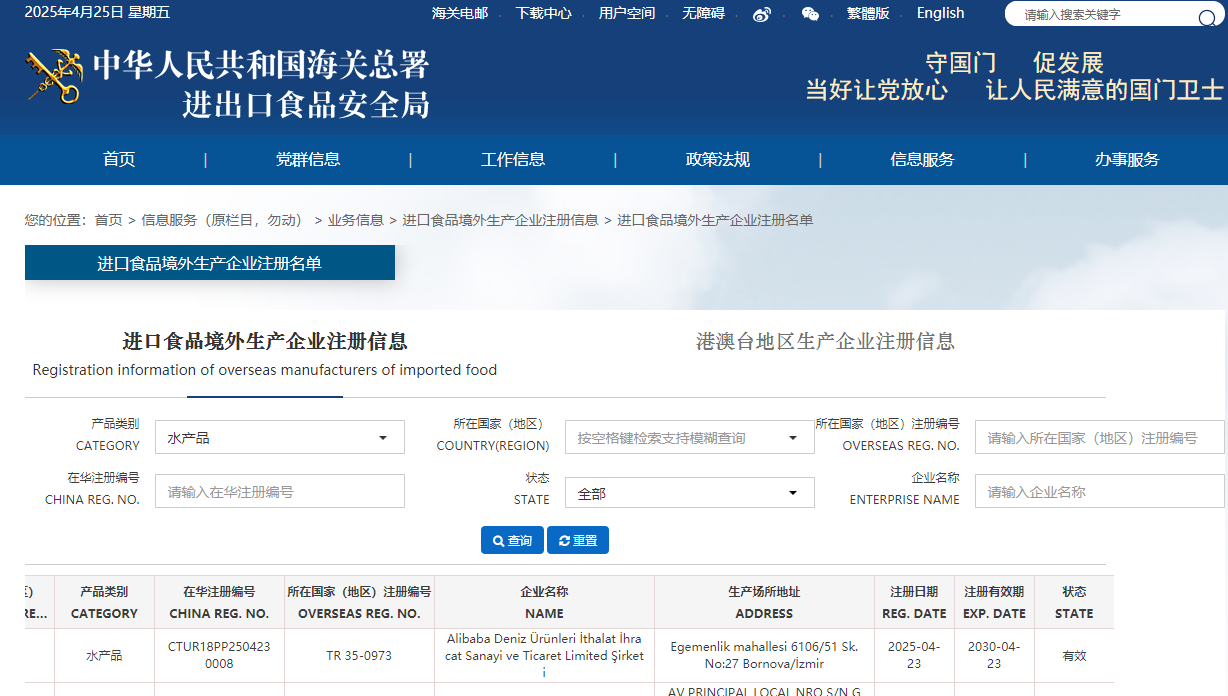Open the Weibo icon link
Viewport: 1228px width, 696px height.
click(x=762, y=14)
